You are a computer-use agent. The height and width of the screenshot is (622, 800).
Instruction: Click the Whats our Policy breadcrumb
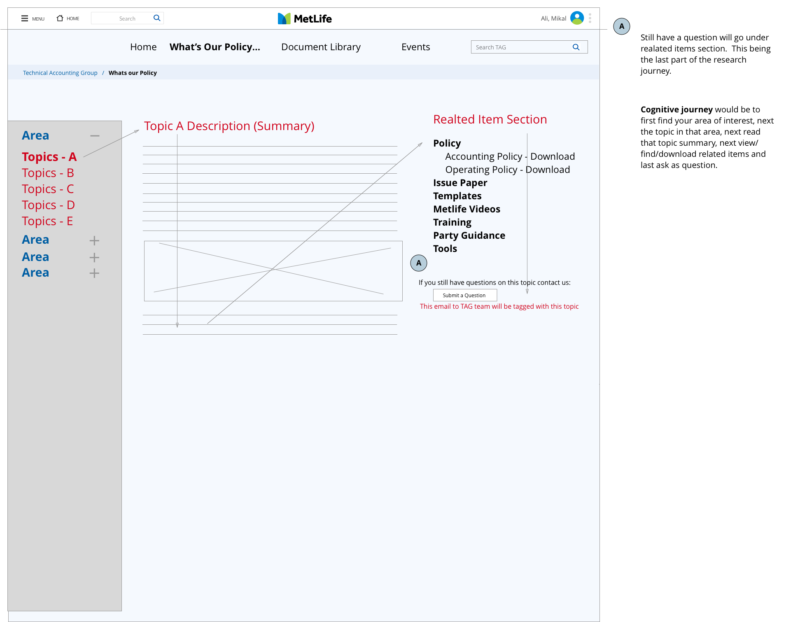133,73
